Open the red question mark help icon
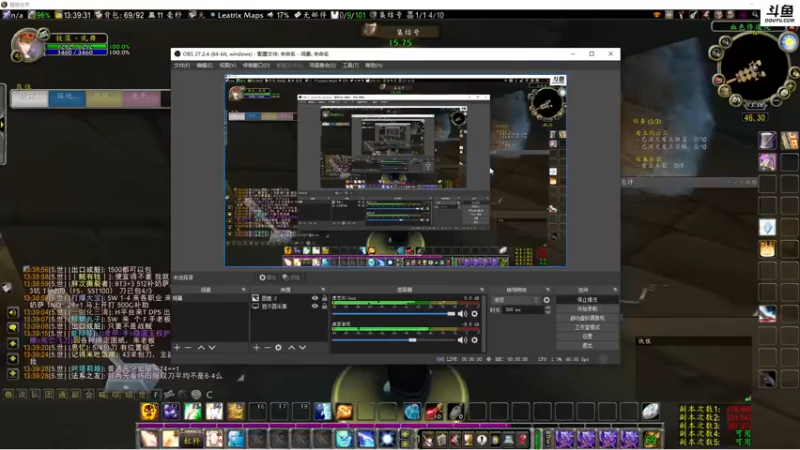The image size is (800, 450). point(522,439)
